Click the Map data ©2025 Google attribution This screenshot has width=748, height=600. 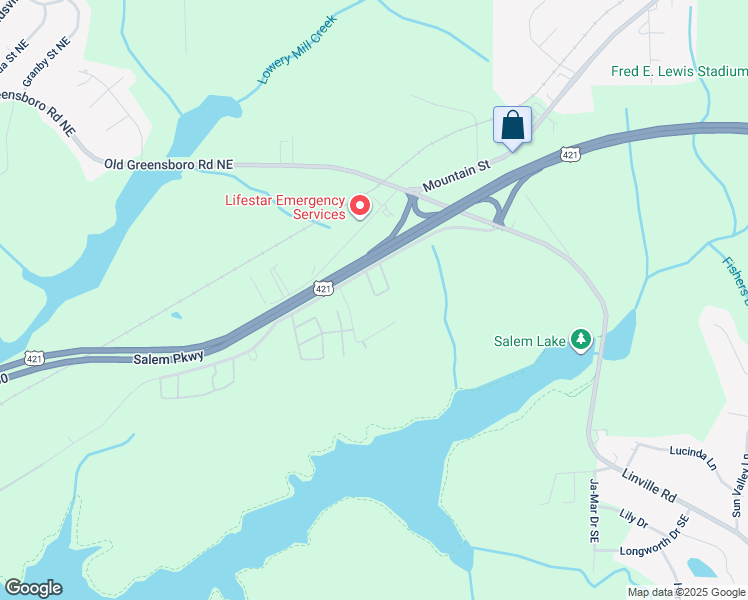[687, 592]
